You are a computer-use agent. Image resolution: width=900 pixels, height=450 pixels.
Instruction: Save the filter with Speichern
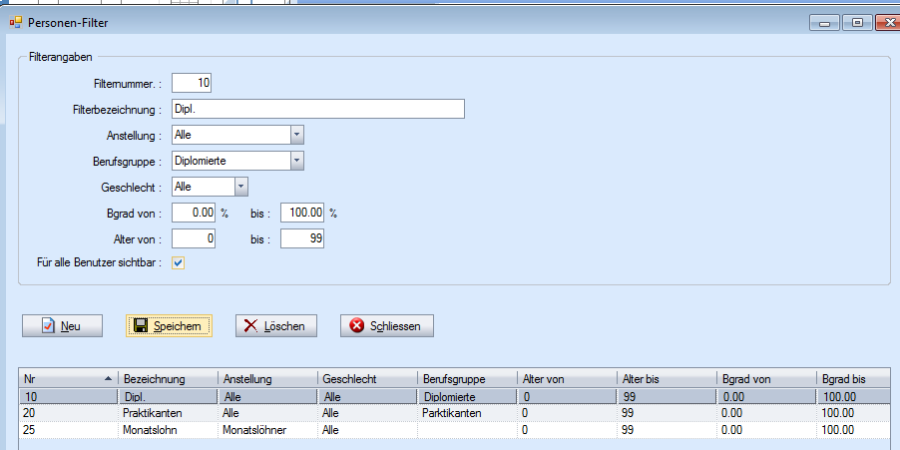169,326
